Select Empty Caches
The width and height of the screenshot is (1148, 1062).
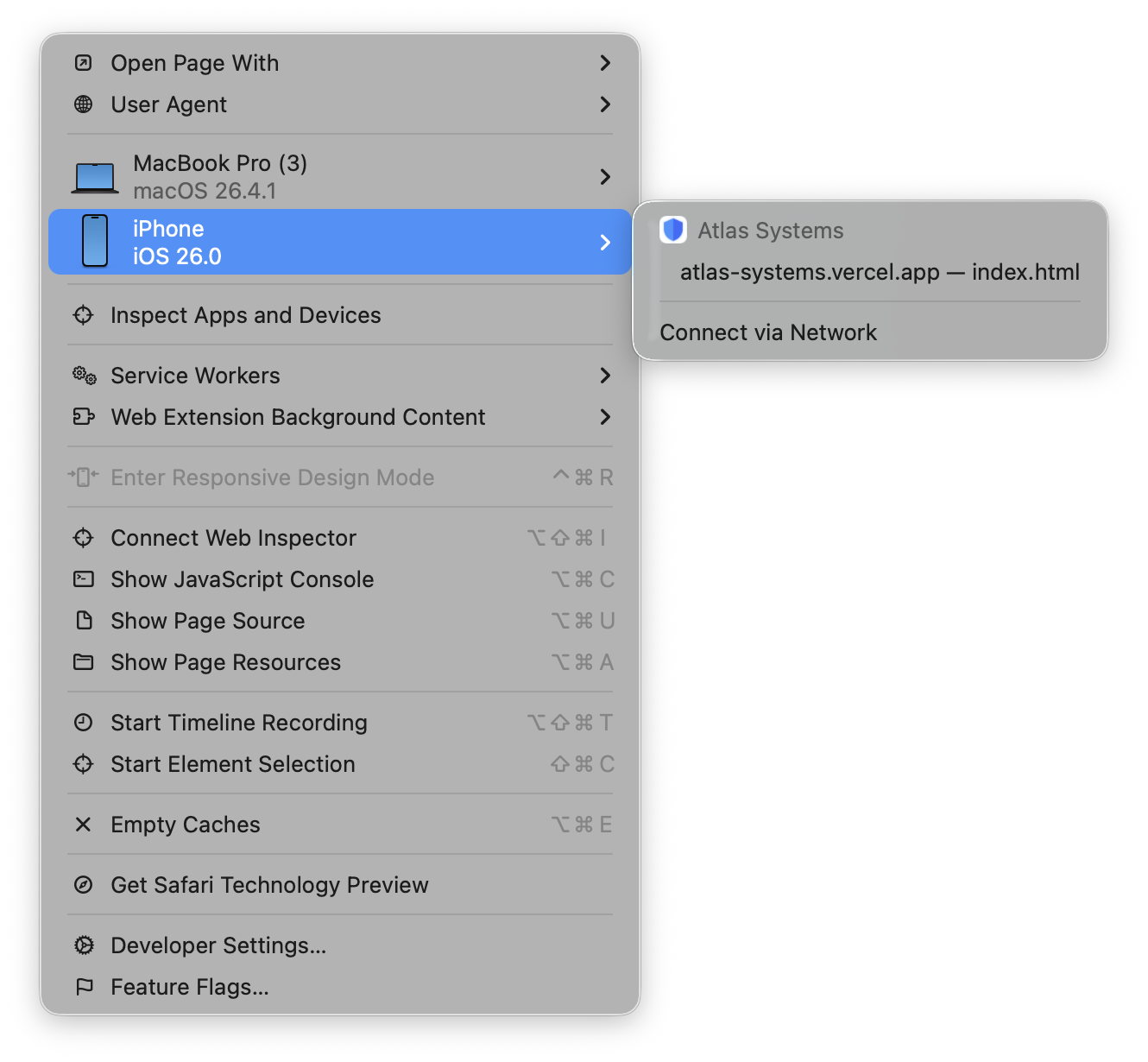pyautogui.click(x=340, y=825)
